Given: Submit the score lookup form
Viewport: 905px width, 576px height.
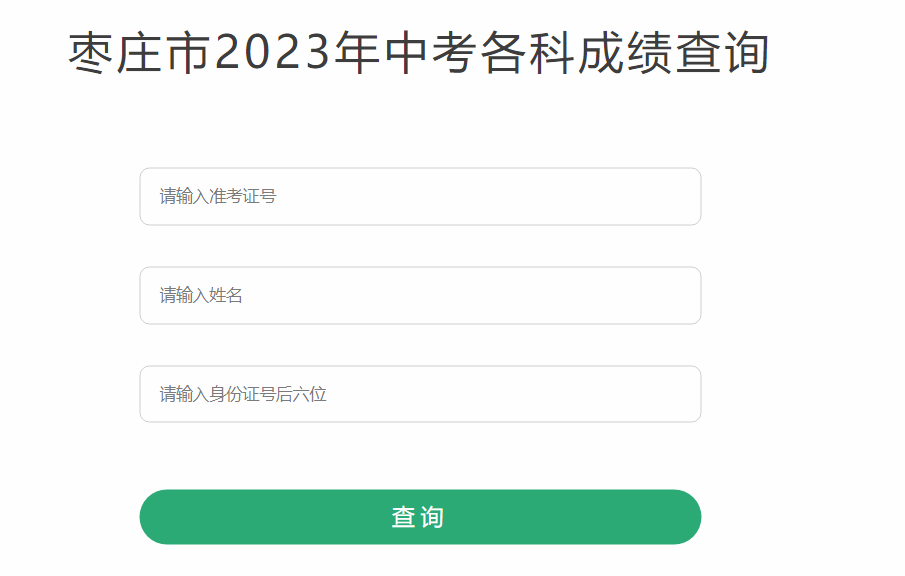Looking at the screenshot, I should [x=420, y=517].
